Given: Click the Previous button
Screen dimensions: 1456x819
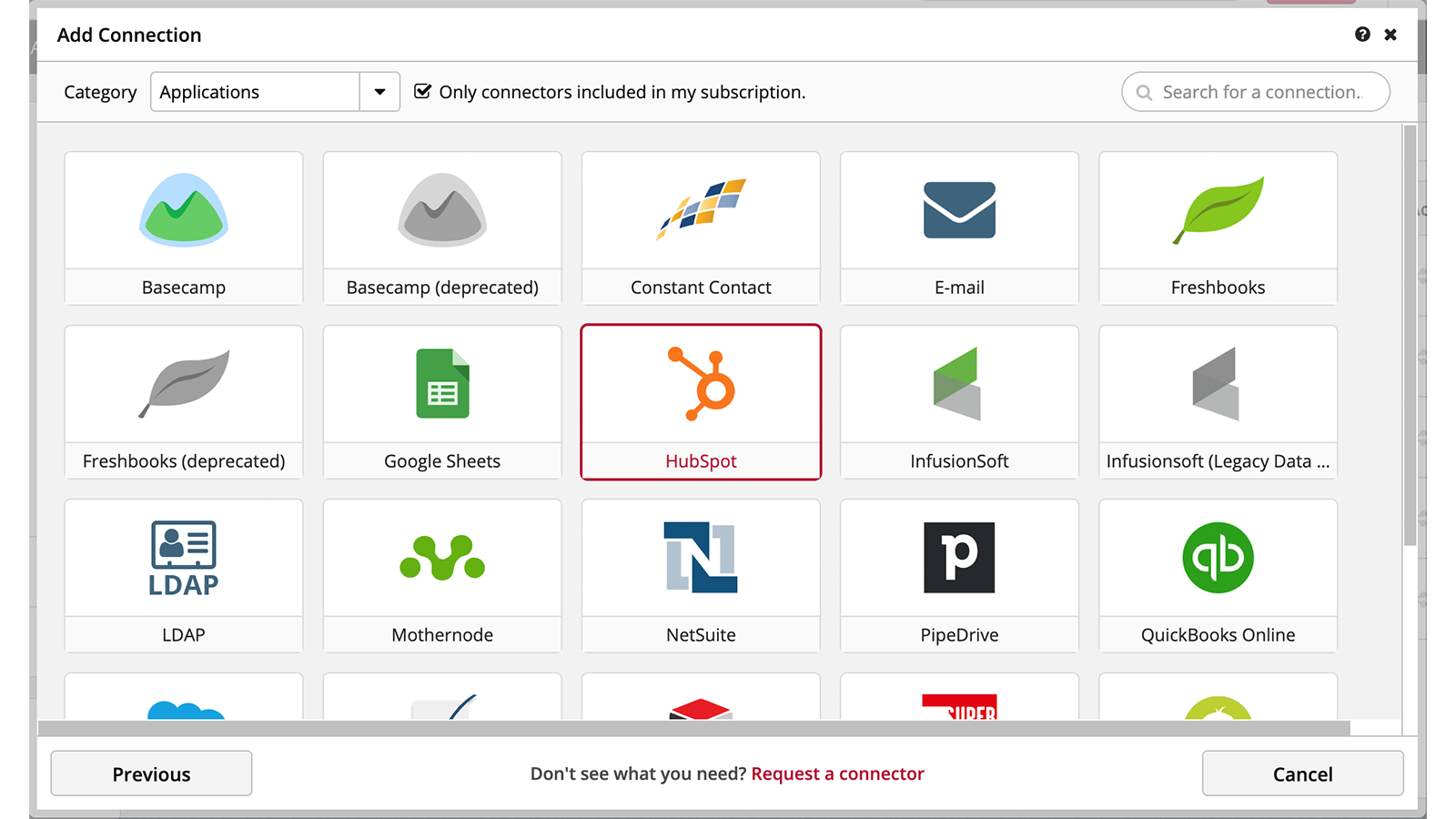Looking at the screenshot, I should click(151, 773).
